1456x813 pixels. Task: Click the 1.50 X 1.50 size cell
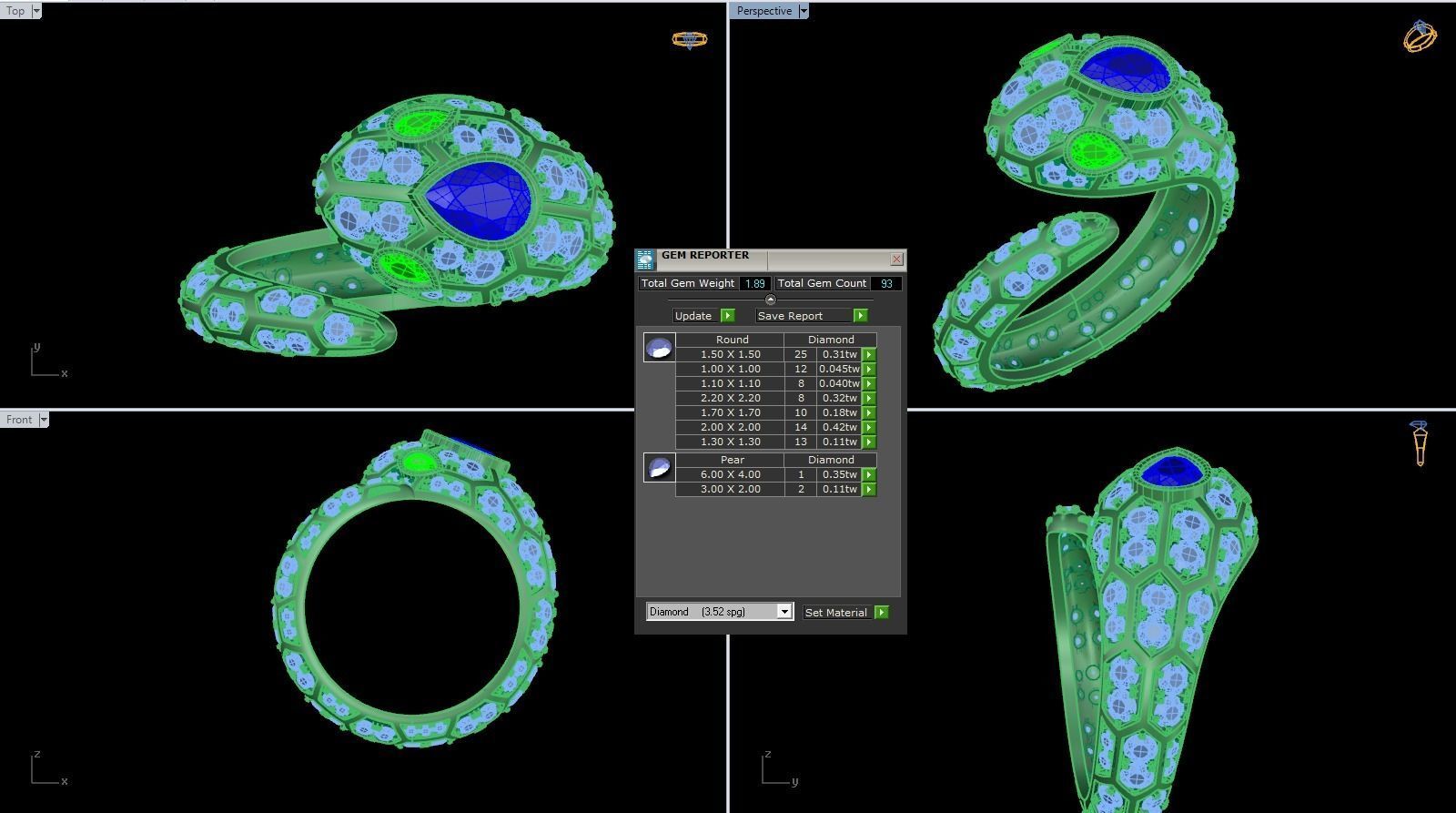pos(731,354)
